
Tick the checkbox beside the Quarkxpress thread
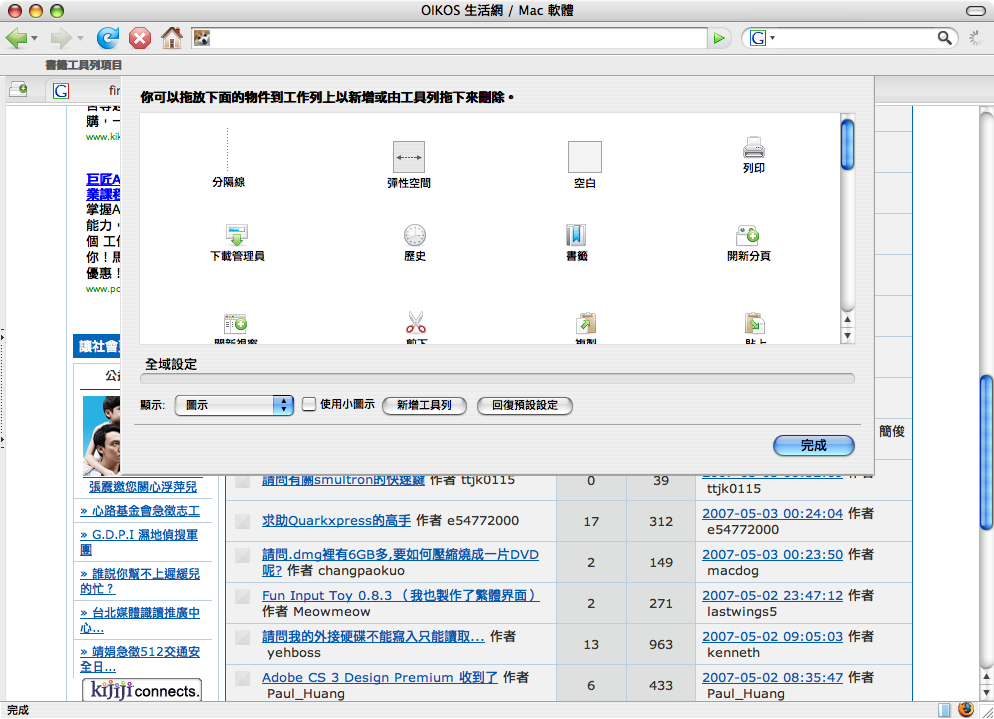[x=242, y=521]
